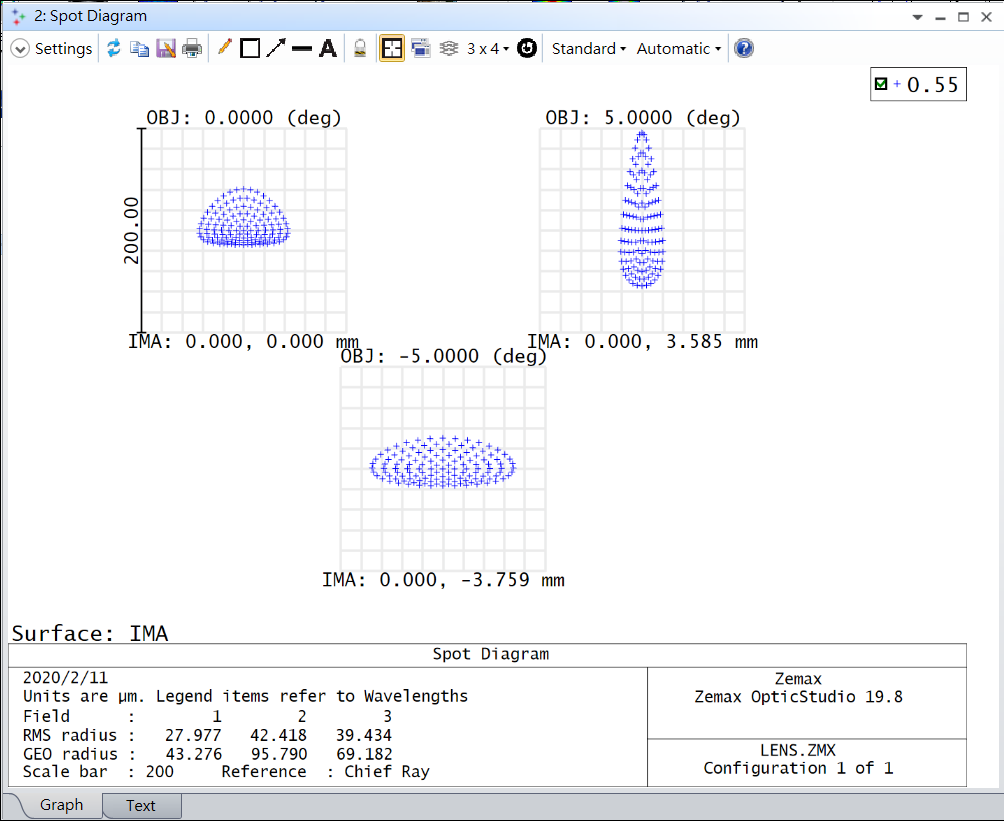This screenshot has width=1004, height=821.
Task: Choose the rectangle drawing tool
Action: (x=250, y=48)
